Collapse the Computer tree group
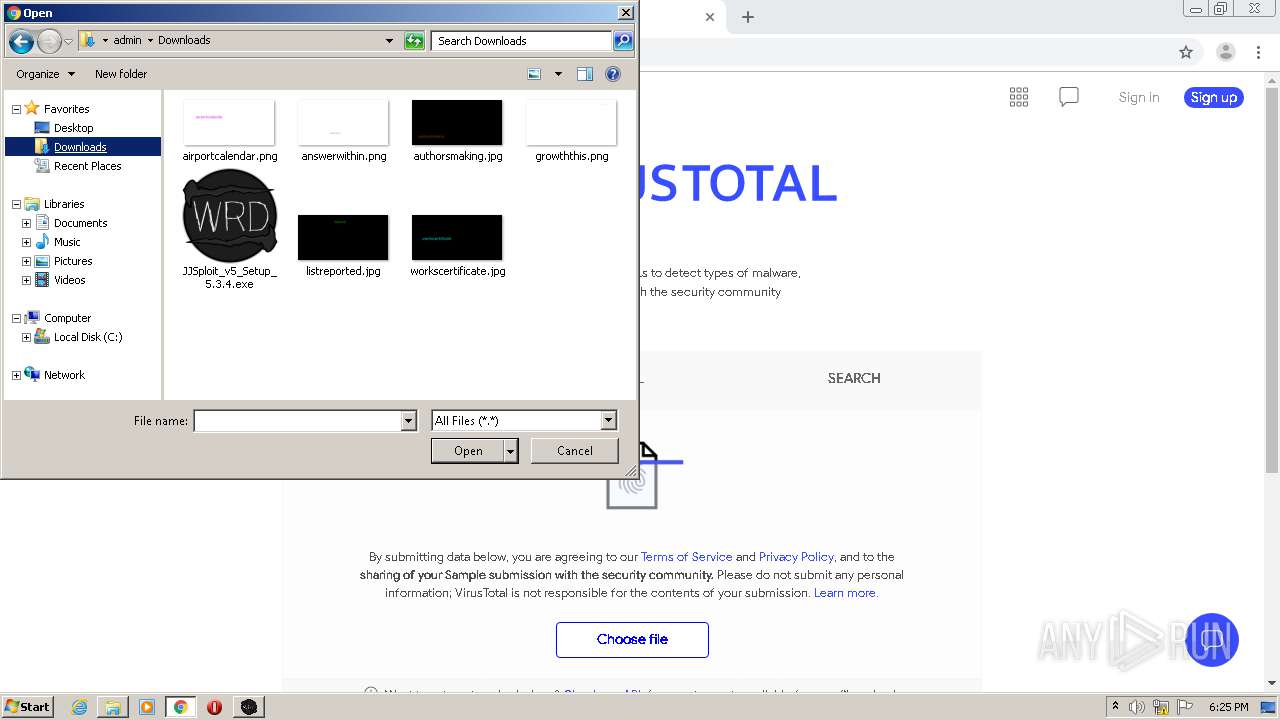 pyautogui.click(x=16, y=318)
